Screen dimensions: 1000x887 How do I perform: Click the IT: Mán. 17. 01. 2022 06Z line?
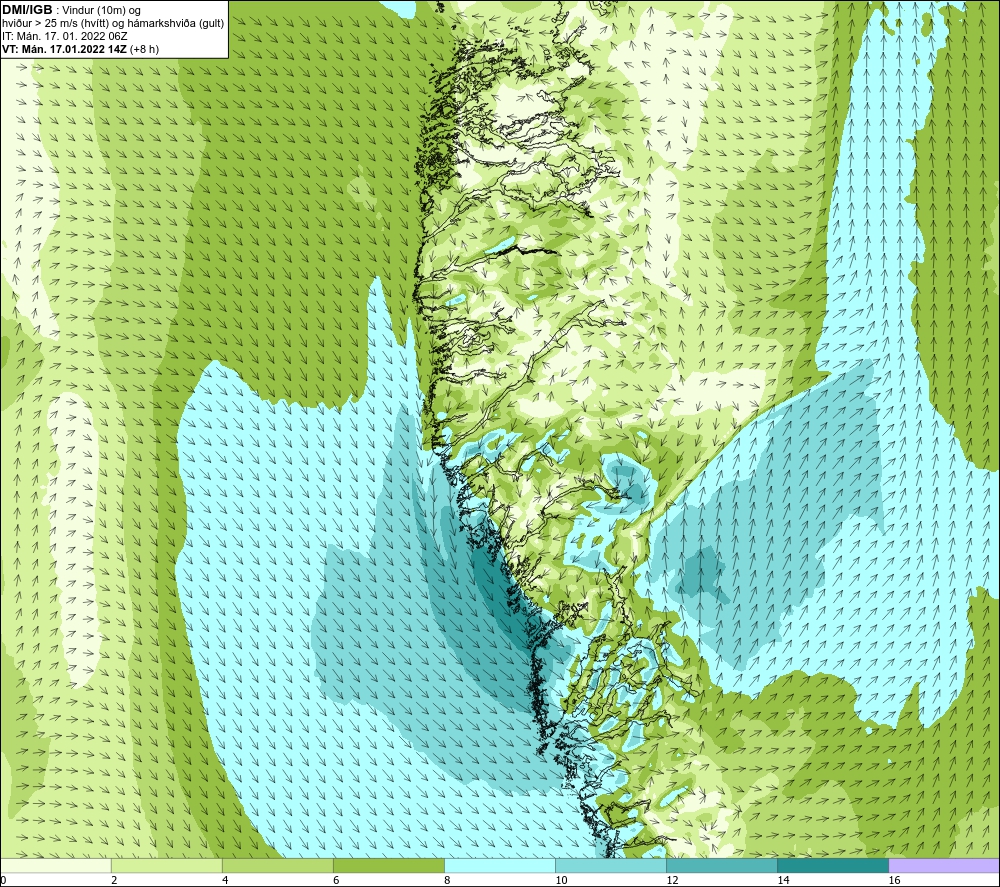tap(64, 36)
